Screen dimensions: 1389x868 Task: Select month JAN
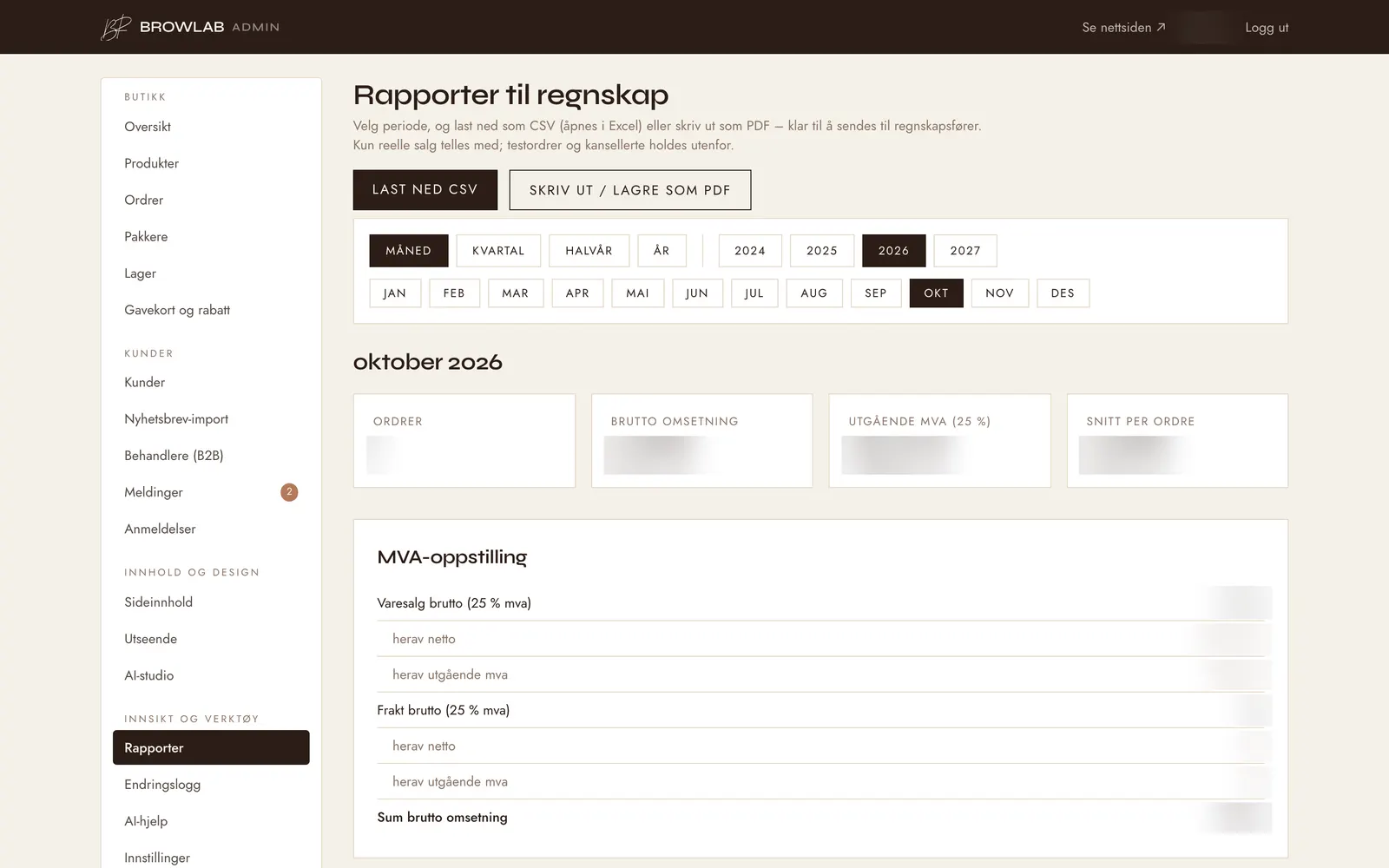pyautogui.click(x=395, y=293)
